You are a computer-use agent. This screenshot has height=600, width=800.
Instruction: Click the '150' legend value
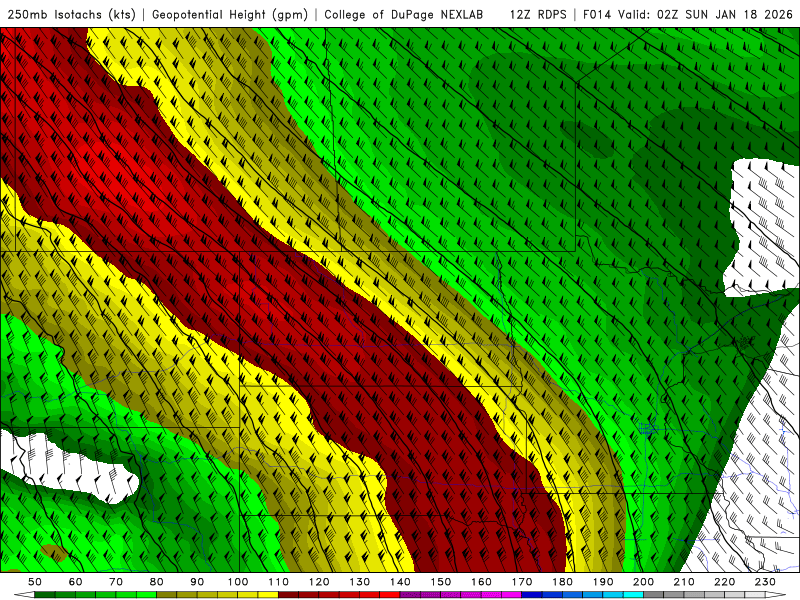tap(441, 582)
